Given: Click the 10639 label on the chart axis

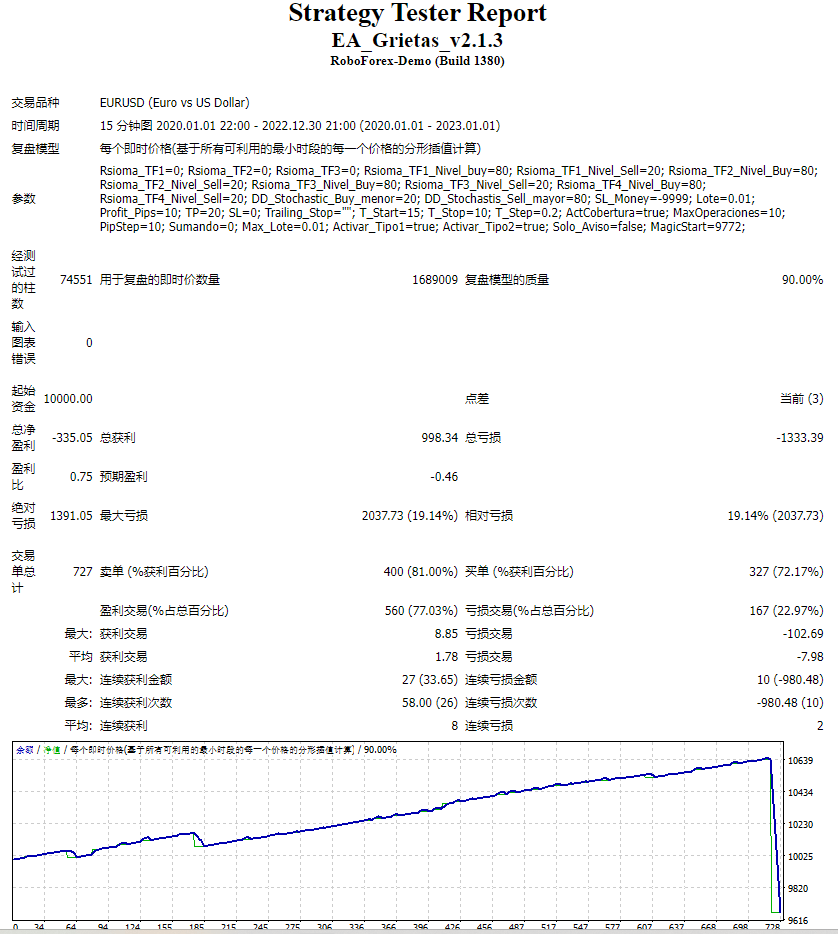Looking at the screenshot, I should 803,762.
